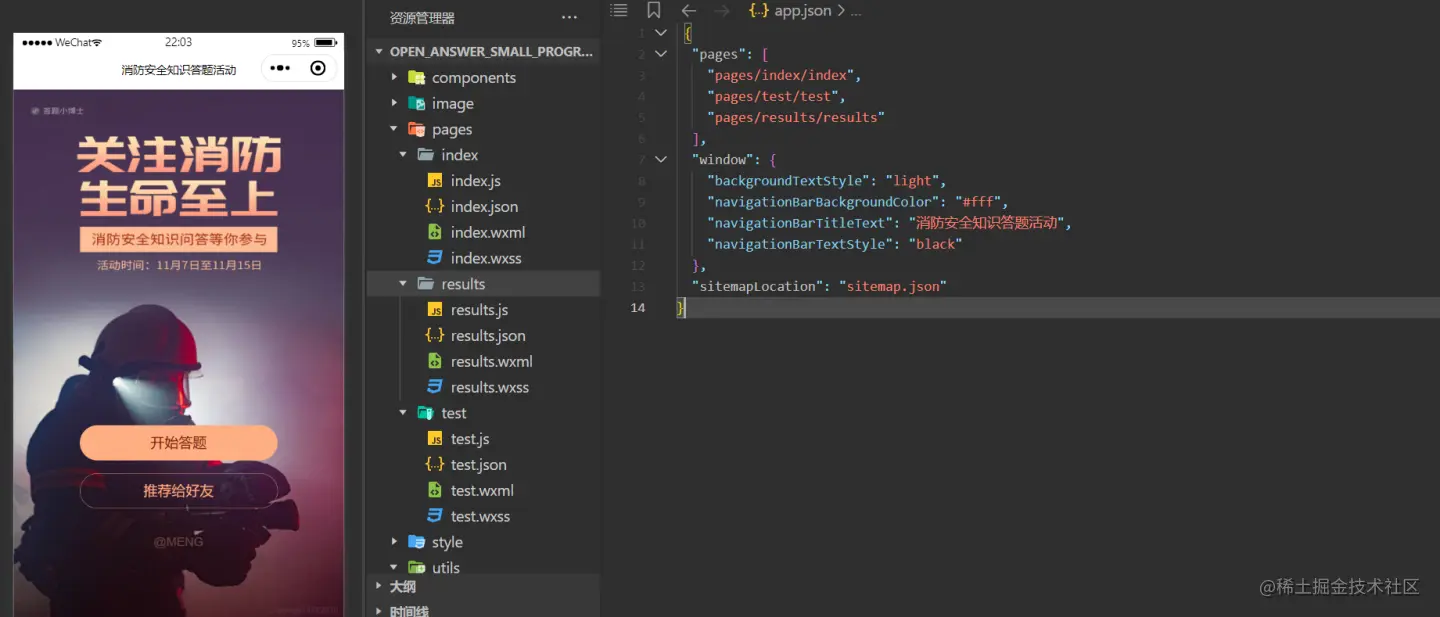The height and width of the screenshot is (617, 1440).
Task: Tap the 开始答题 button in simulator
Action: coord(179,443)
